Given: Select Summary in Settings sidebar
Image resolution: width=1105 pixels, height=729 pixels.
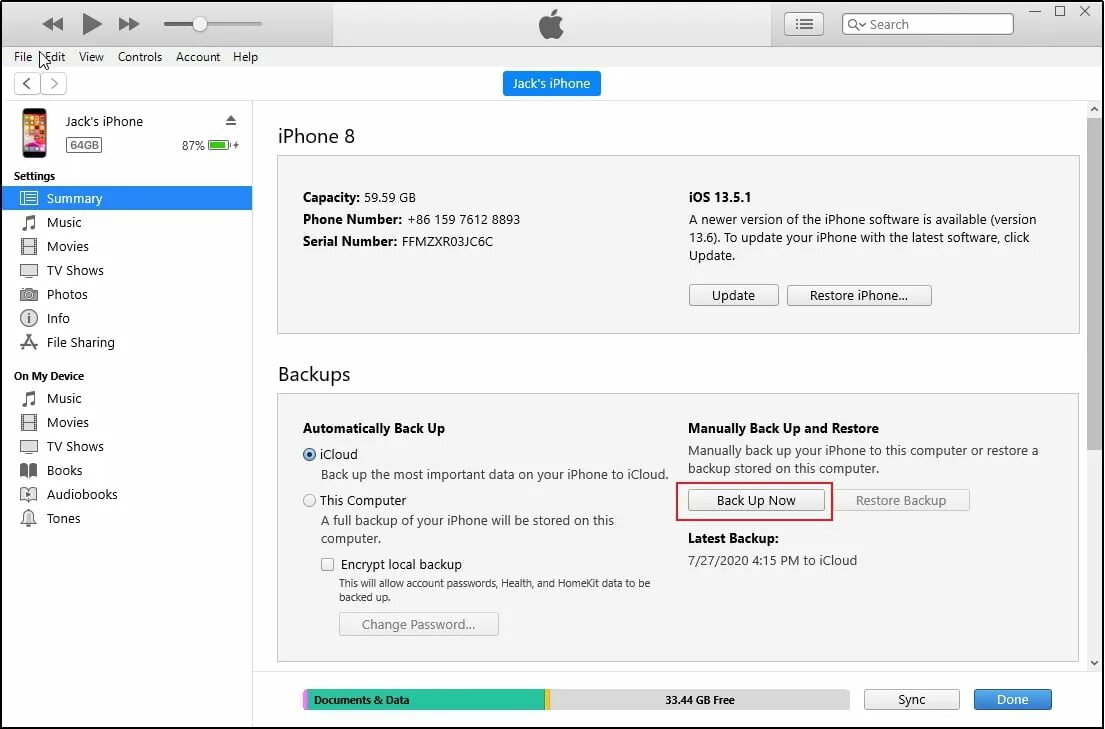Looking at the screenshot, I should click(127, 198).
